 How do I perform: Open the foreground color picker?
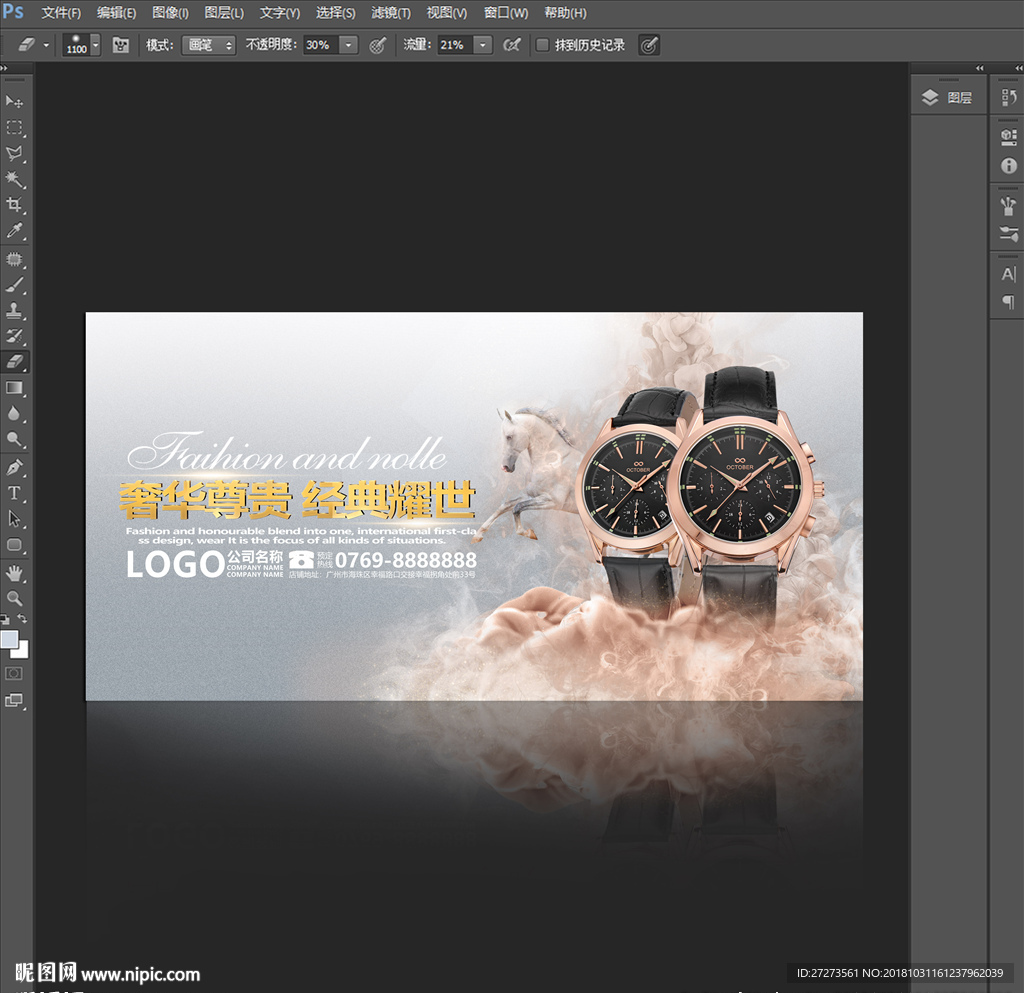[9, 639]
